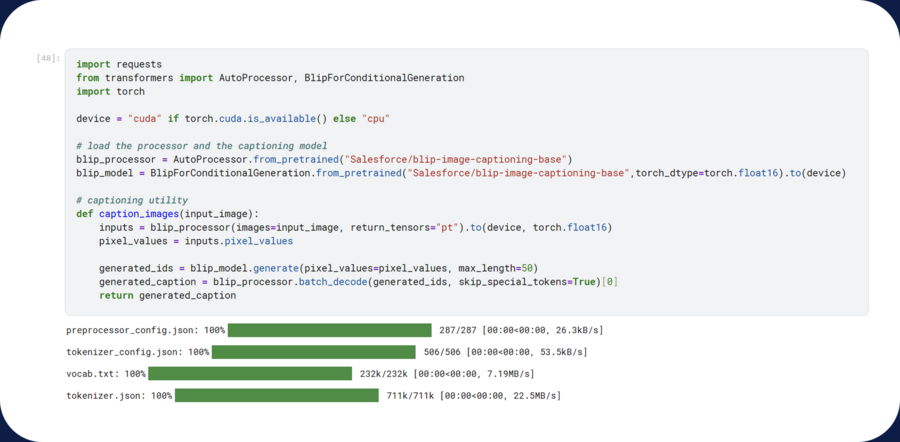Click the pixel_values = inputs.pixel_values line
The height and width of the screenshot is (442, 900).
click(x=196, y=241)
